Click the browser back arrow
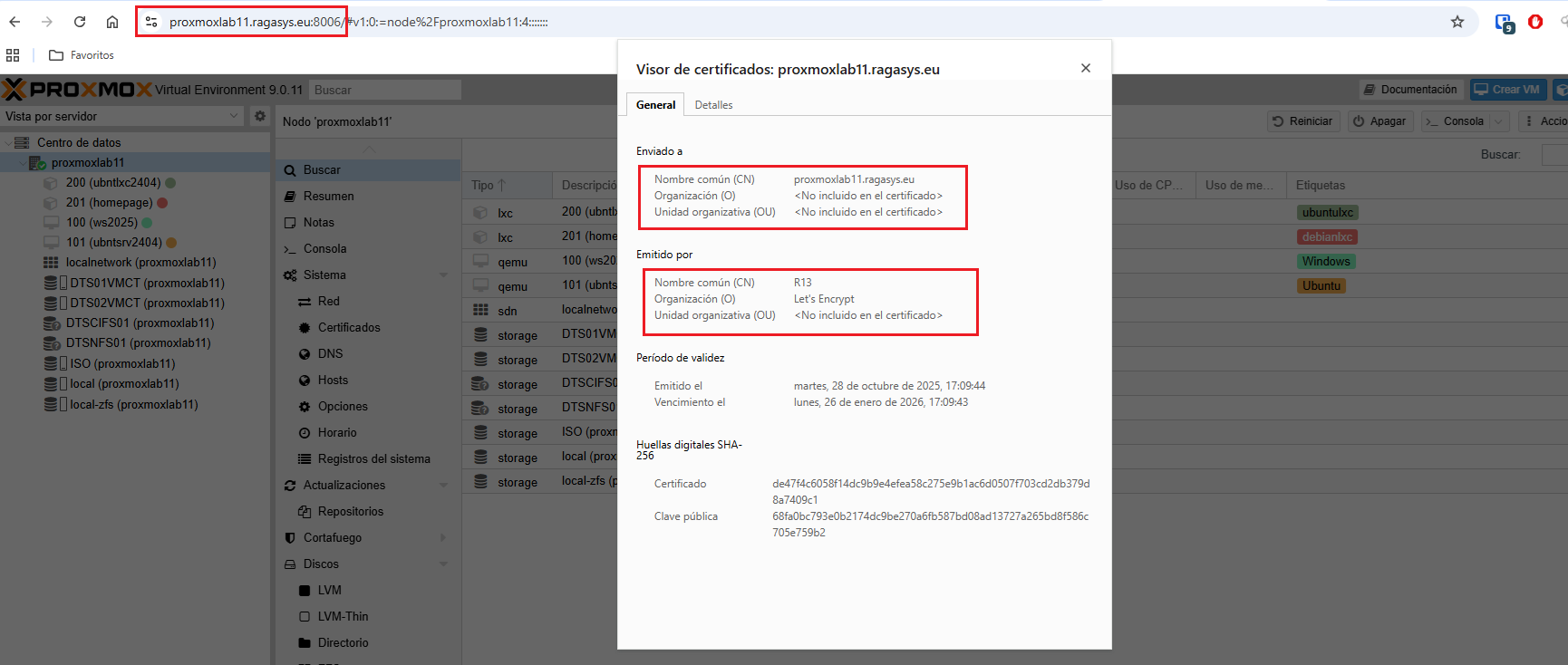This screenshot has width=1568, height=665. click(x=15, y=22)
